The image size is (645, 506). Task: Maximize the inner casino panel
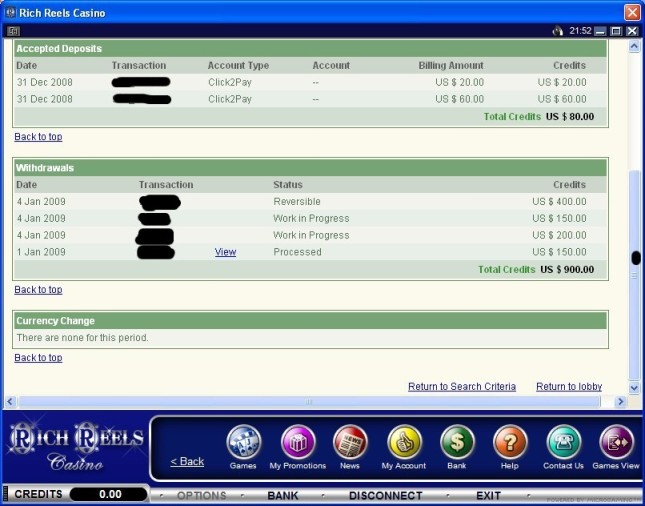[x=616, y=31]
